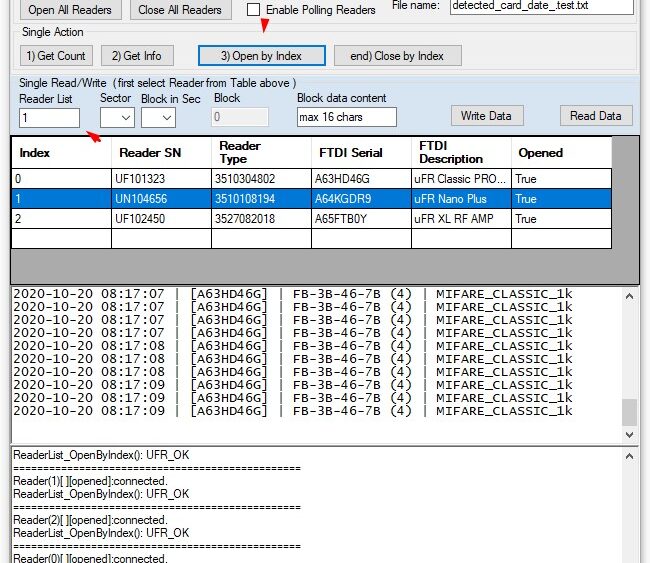Click index 0 cell in table
Image resolution: width=650 pixels, height=563 pixels.
[61, 179]
